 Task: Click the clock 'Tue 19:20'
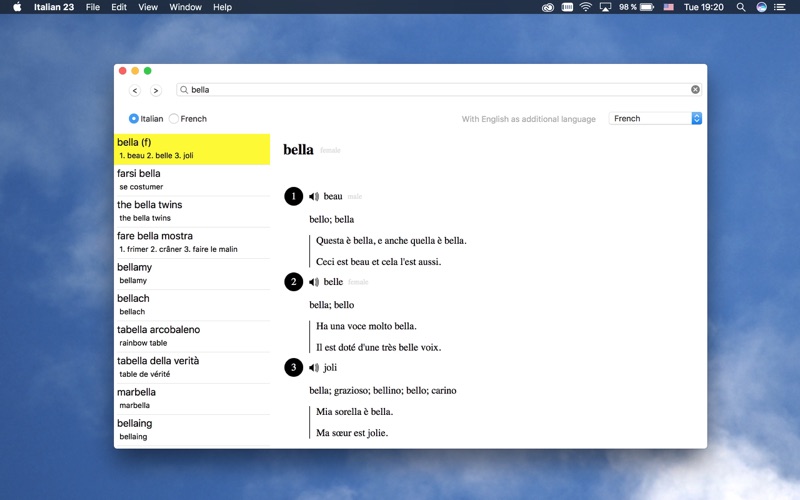[704, 7]
